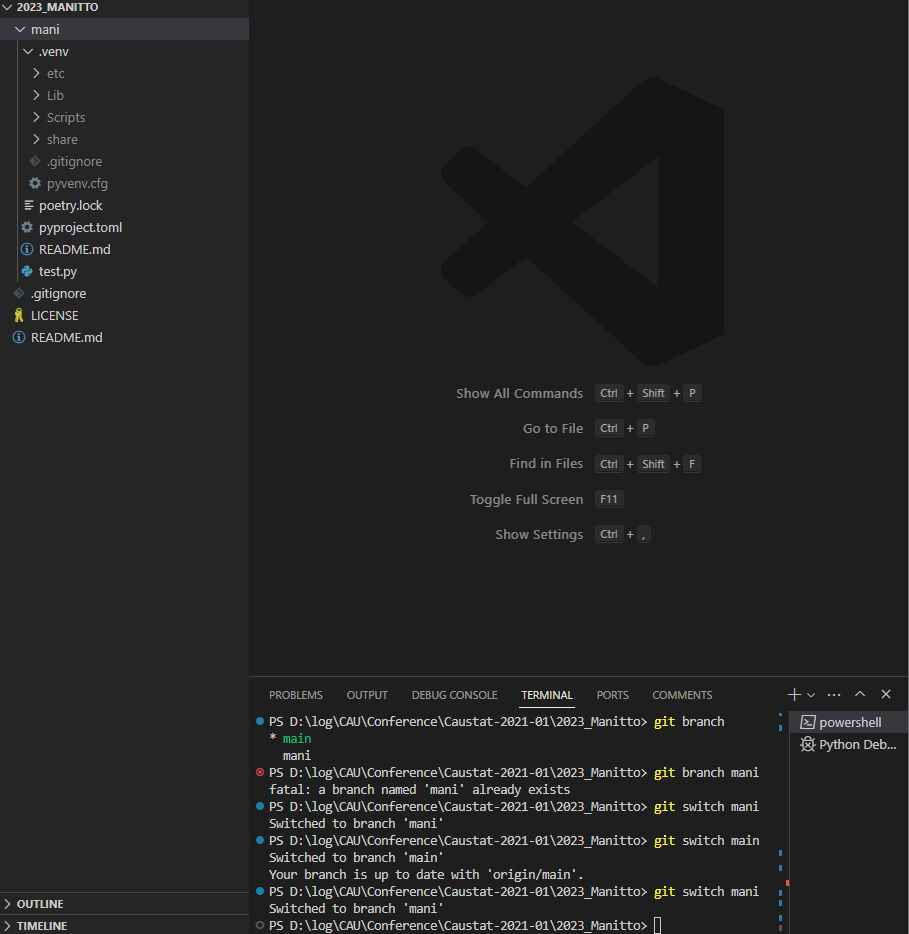Open the LICENSE file
909x934 pixels.
pyautogui.click(x=55, y=315)
